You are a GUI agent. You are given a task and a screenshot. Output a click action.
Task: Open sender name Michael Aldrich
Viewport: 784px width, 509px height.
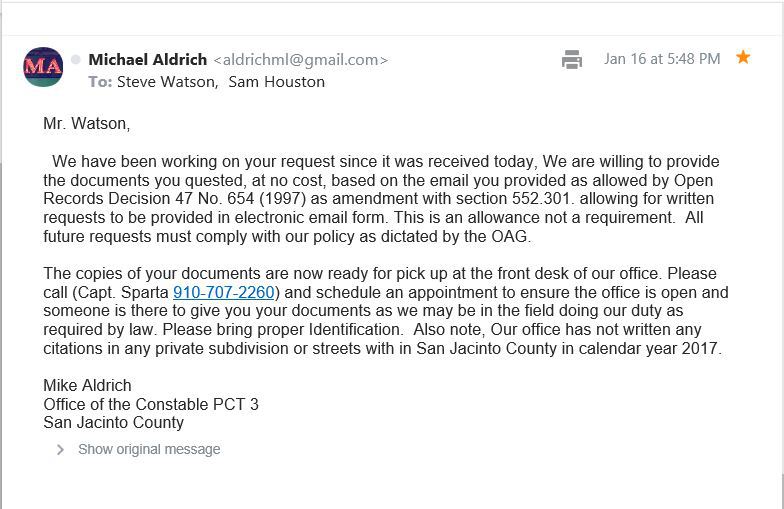(147, 60)
